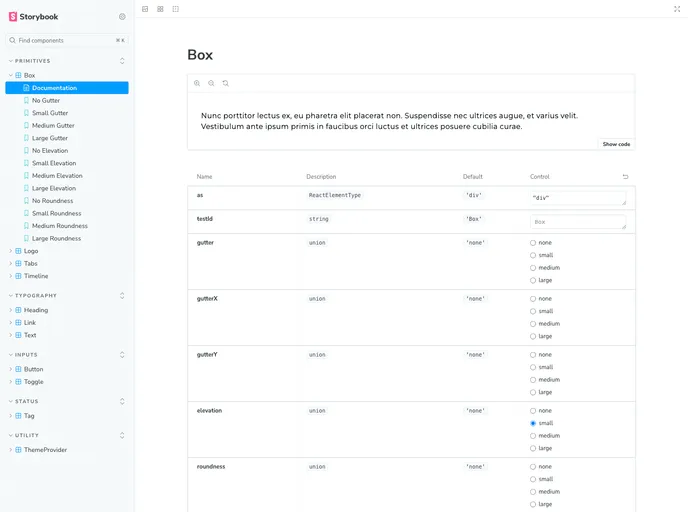Image resolution: width=688 pixels, height=512 pixels.
Task: Click the zoom out icon in preview toolbar
Action: coord(211,83)
